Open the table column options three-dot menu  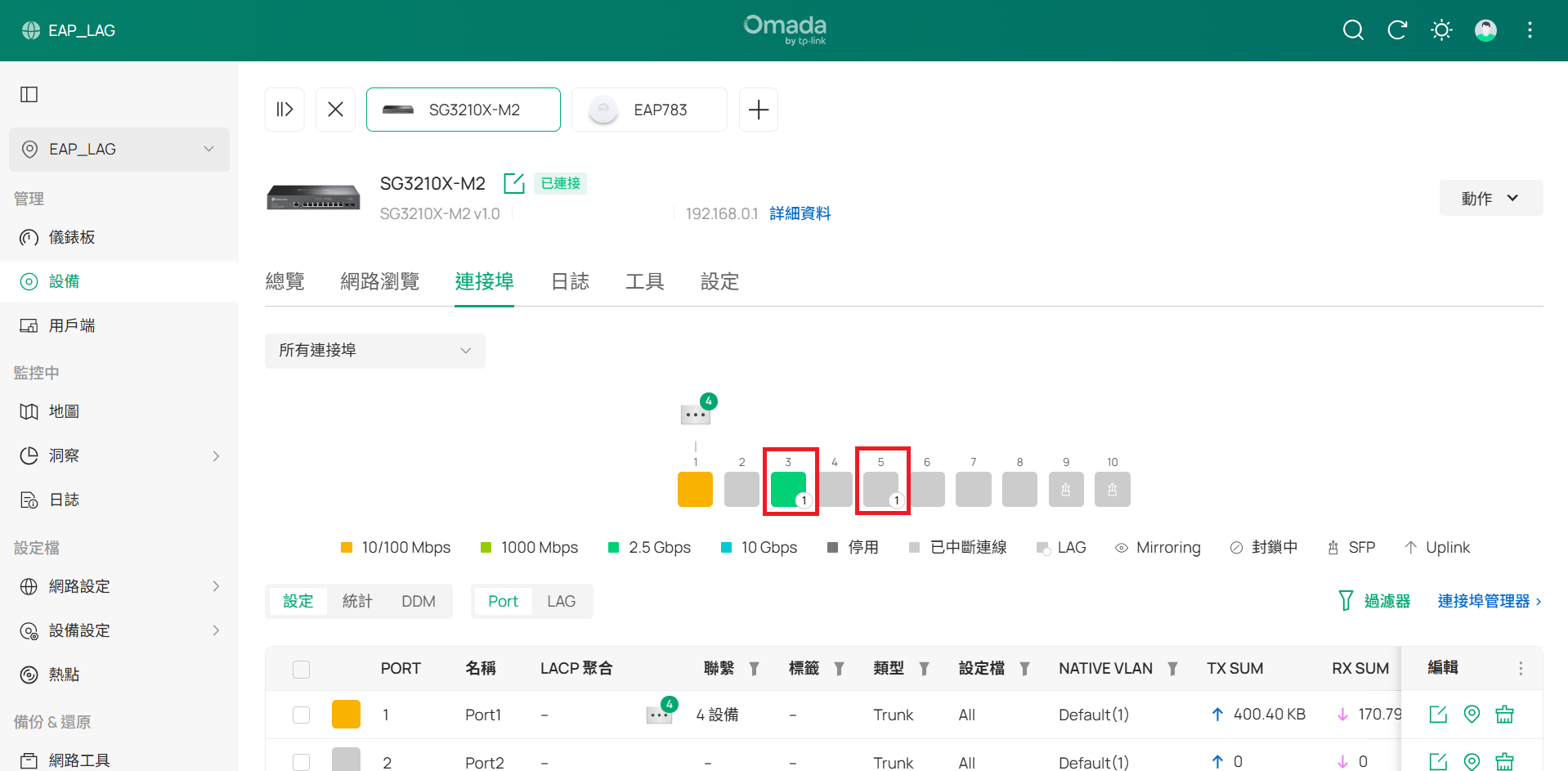[x=1521, y=669]
